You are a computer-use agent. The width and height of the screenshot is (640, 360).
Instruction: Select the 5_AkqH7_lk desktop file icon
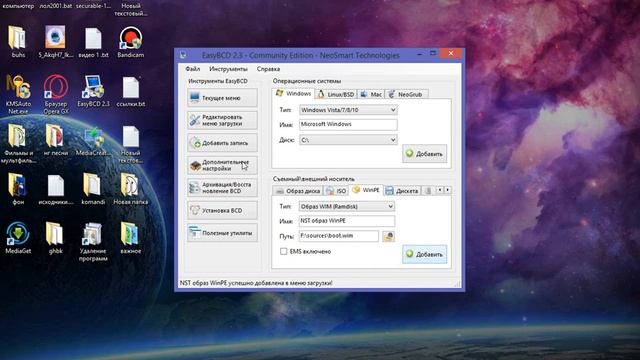[55, 42]
